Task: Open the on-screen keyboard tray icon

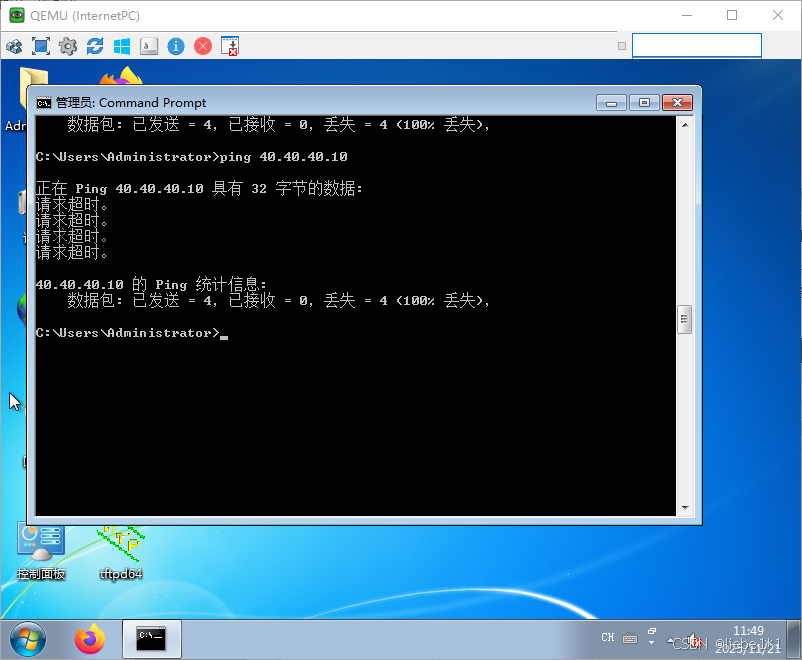Action: coord(630,638)
